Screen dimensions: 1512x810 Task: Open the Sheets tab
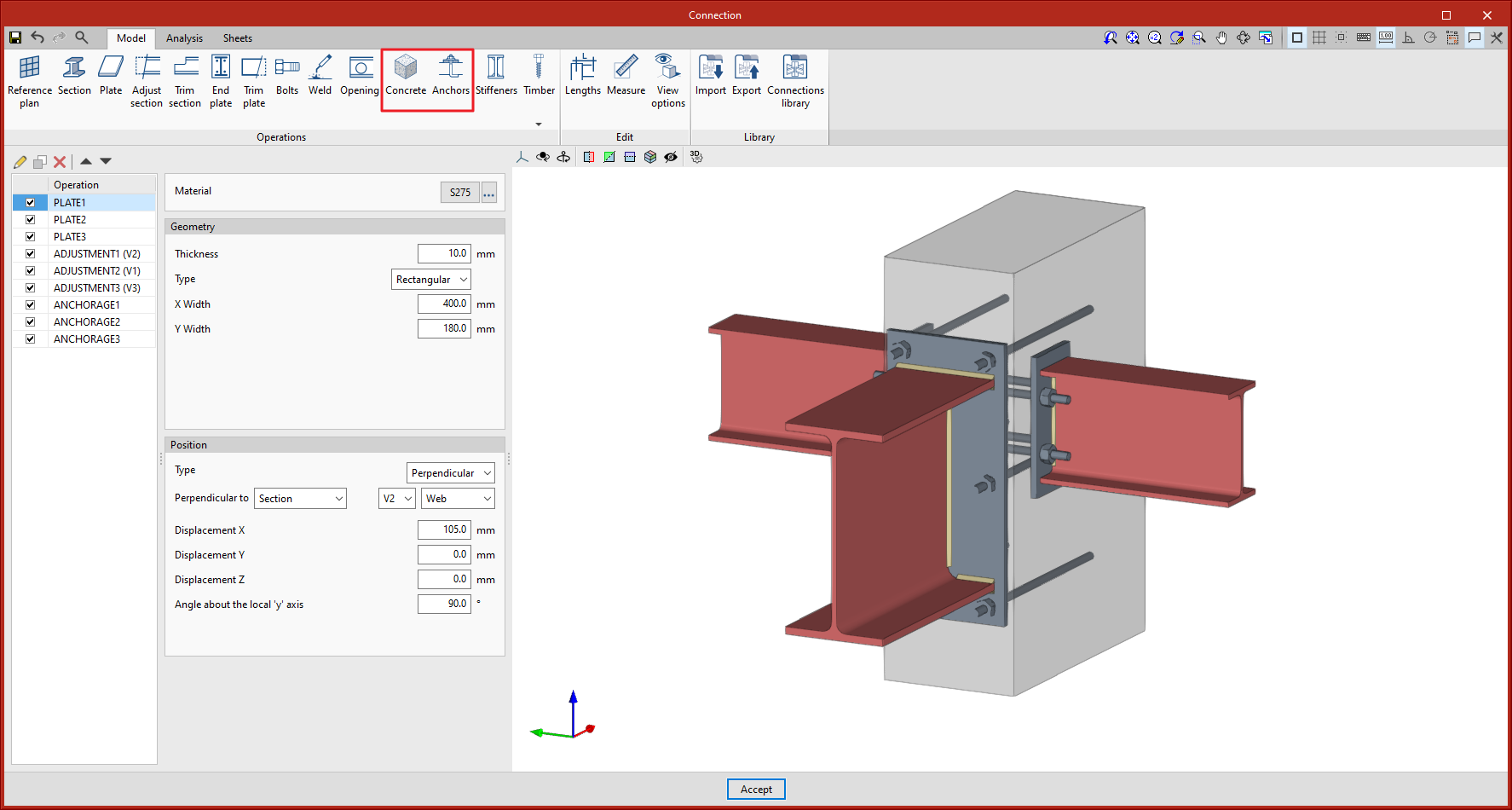[x=237, y=38]
